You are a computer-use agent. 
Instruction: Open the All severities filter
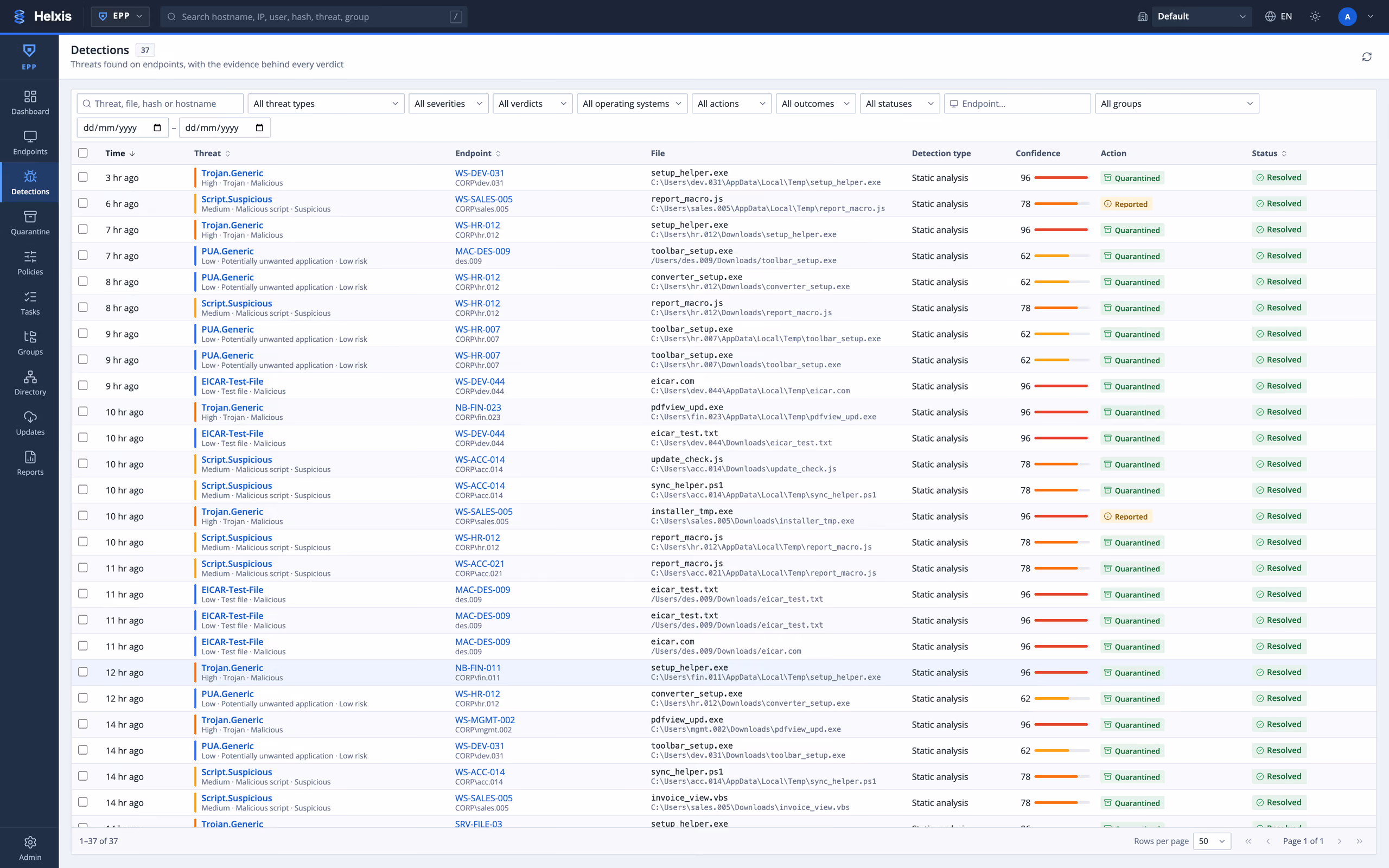448,103
